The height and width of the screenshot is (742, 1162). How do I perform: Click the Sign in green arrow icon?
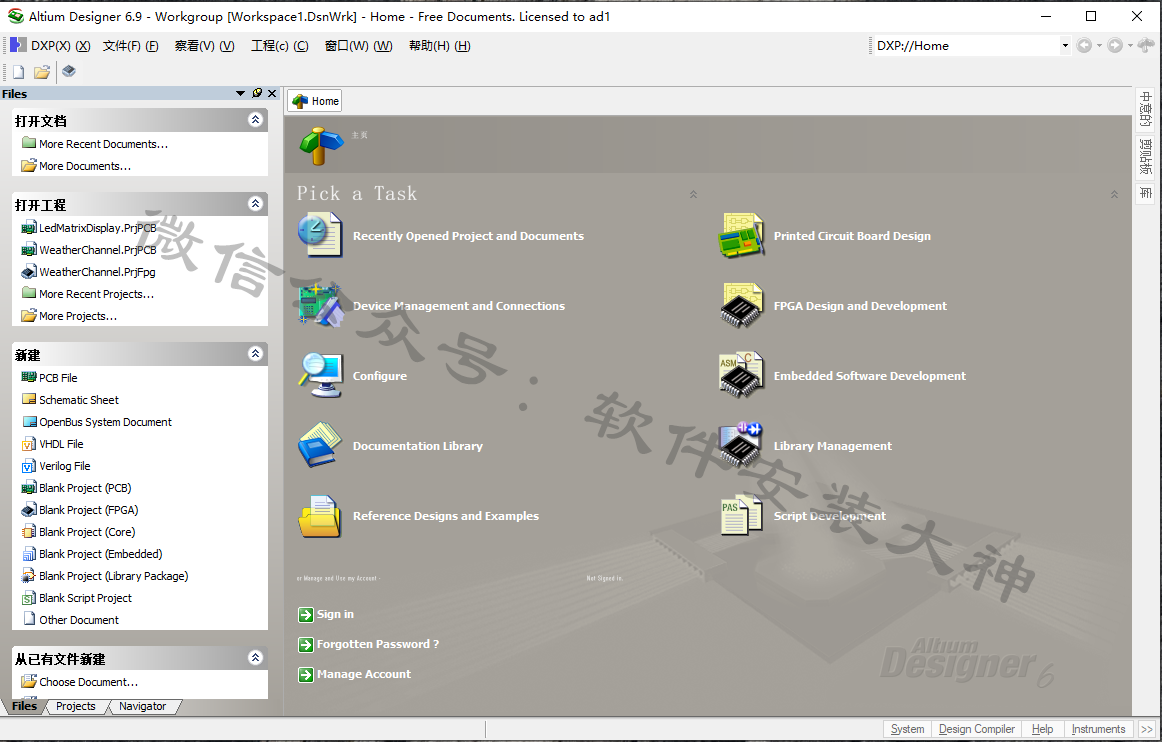coord(306,615)
